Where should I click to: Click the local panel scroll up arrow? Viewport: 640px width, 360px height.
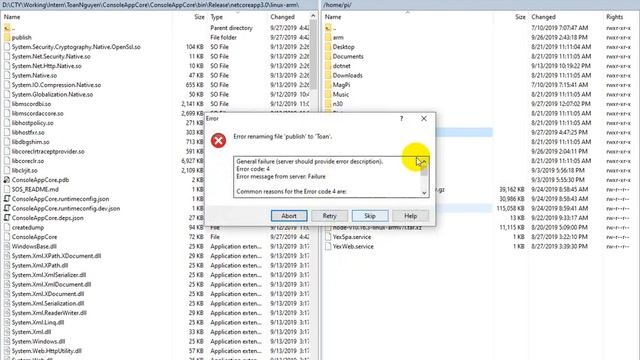313,16
